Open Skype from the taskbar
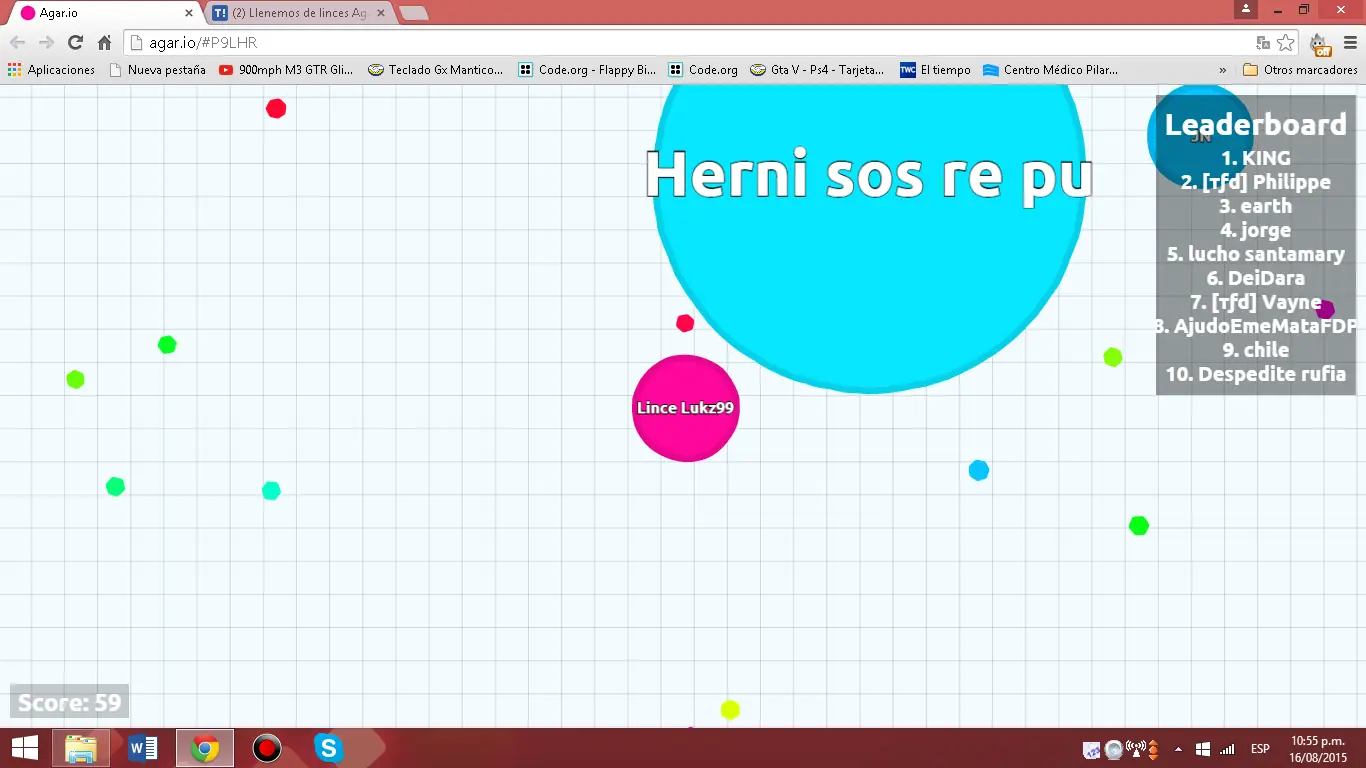The width and height of the screenshot is (1366, 768). (x=328, y=748)
